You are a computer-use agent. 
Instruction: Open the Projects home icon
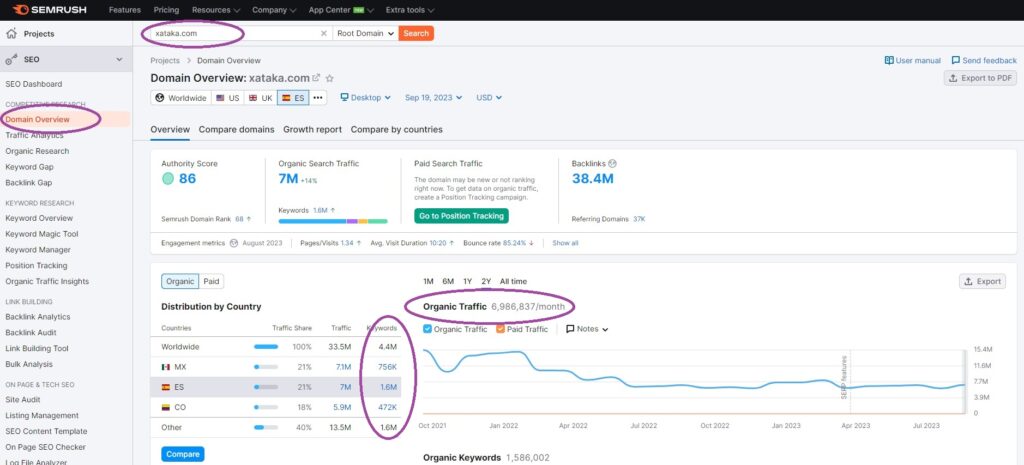[x=11, y=34]
